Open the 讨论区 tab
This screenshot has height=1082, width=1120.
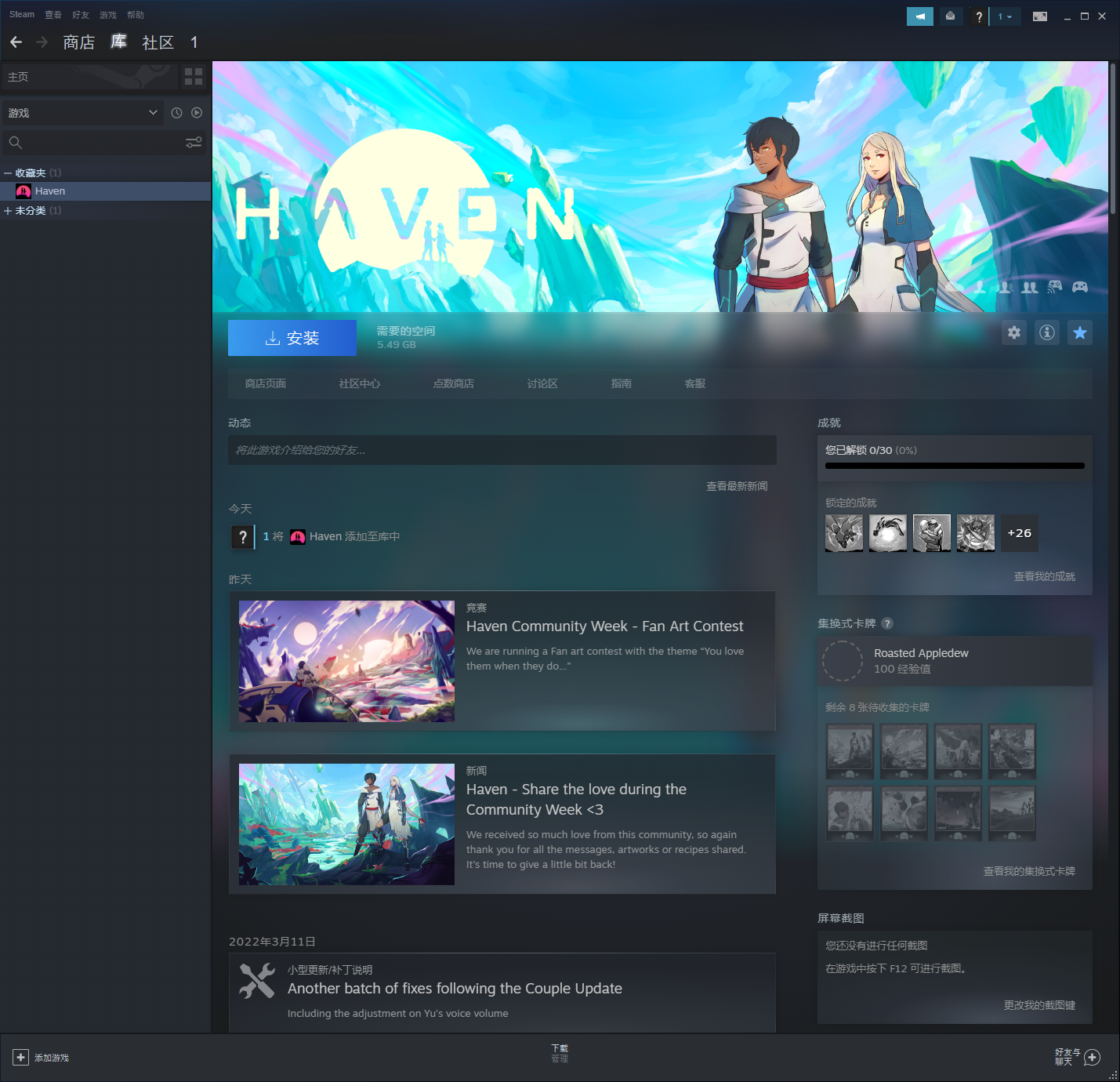coord(542,383)
